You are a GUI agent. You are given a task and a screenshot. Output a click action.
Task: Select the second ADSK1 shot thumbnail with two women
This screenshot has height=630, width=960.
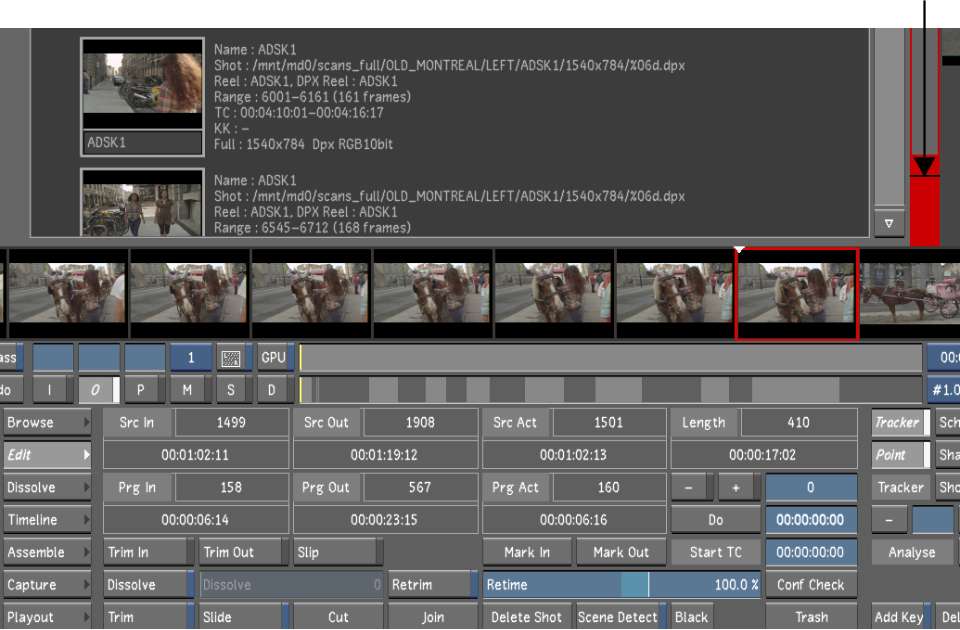coord(142,203)
